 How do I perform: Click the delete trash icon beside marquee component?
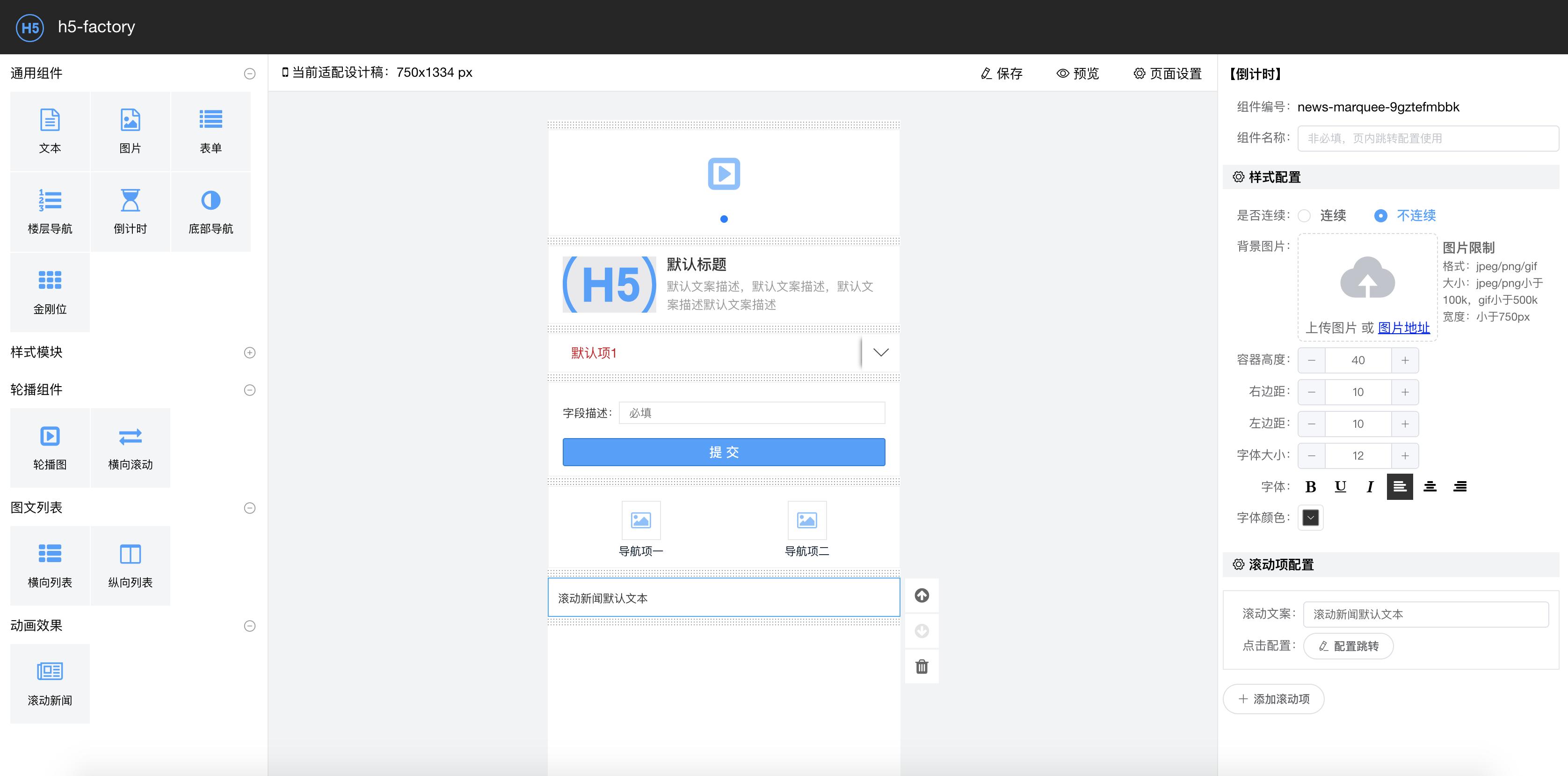click(921, 666)
